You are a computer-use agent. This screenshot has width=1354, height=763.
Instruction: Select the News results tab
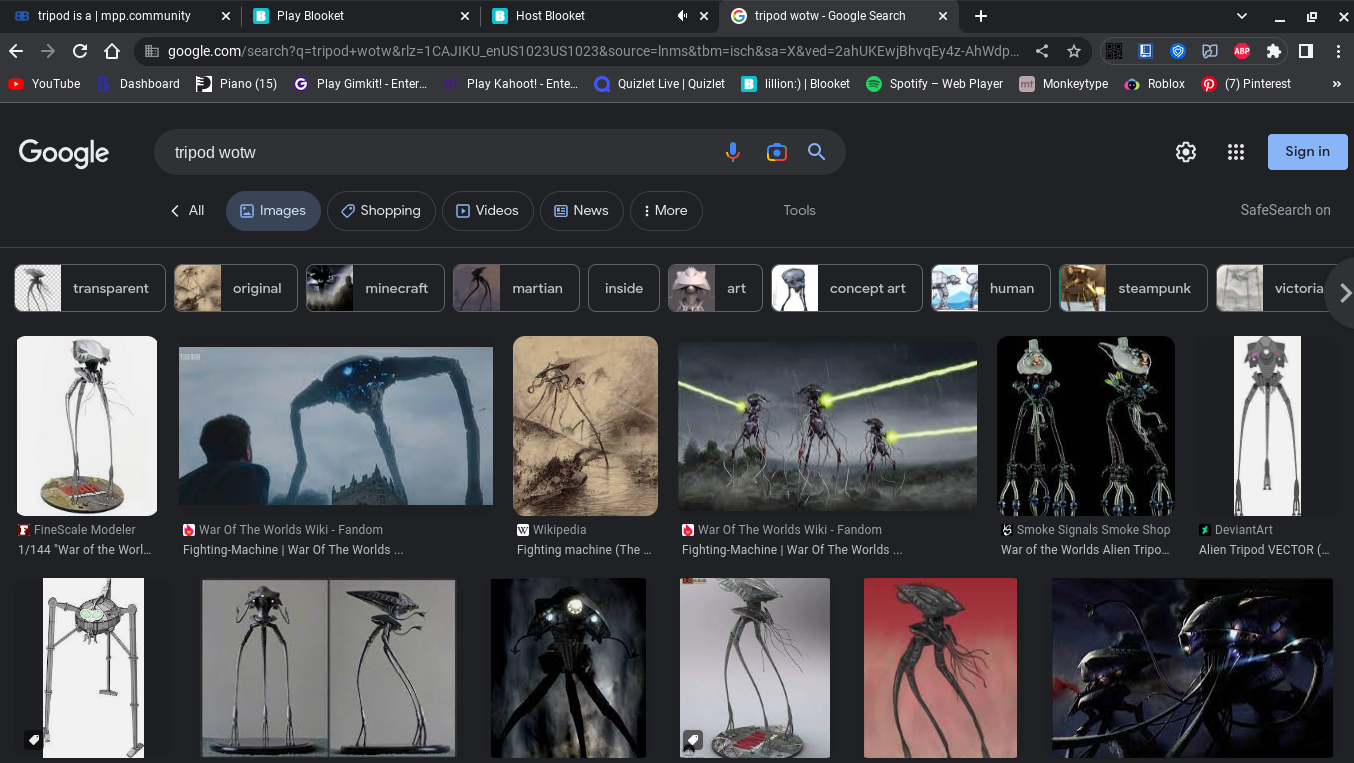click(582, 211)
